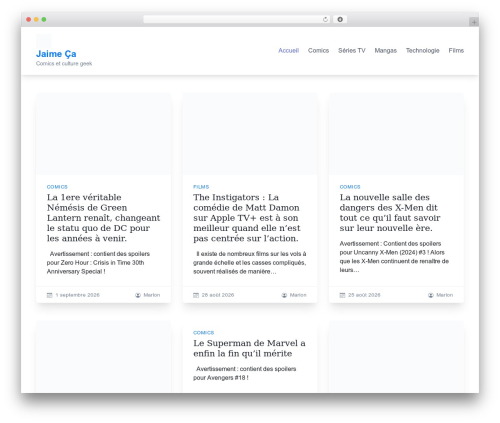Click author Marion on the X-Men card
The image size is (500, 423).
click(x=445, y=295)
